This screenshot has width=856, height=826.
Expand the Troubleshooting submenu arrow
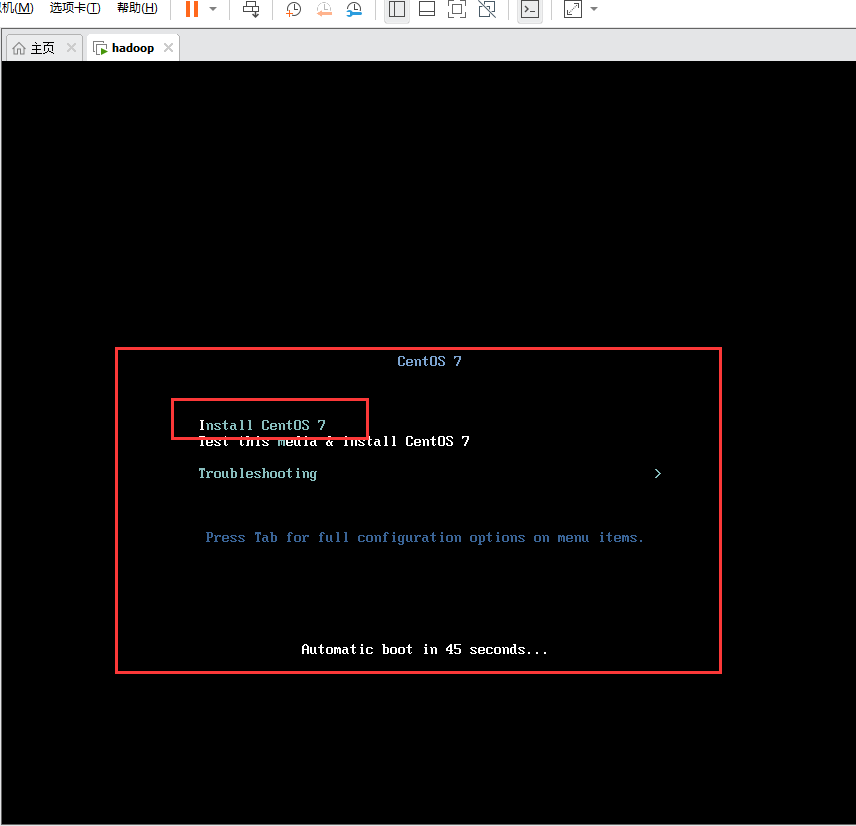[x=658, y=473]
